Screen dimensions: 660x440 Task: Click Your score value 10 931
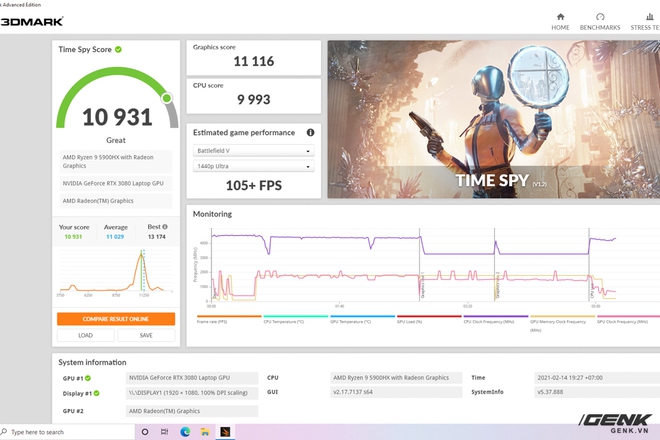coord(73,237)
